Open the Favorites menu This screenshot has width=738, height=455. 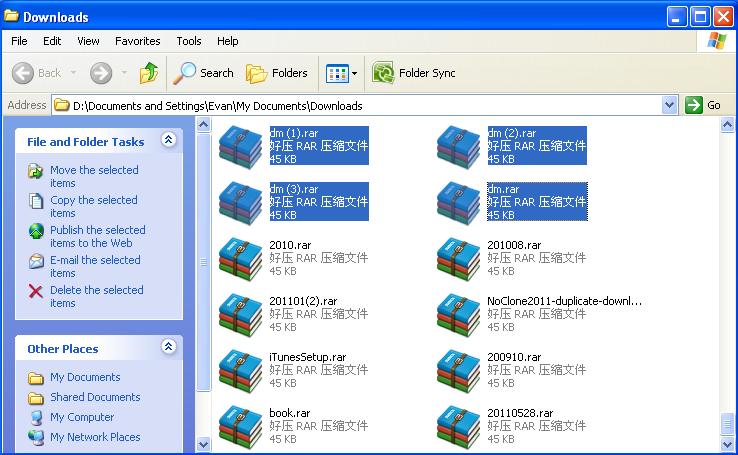[x=137, y=41]
